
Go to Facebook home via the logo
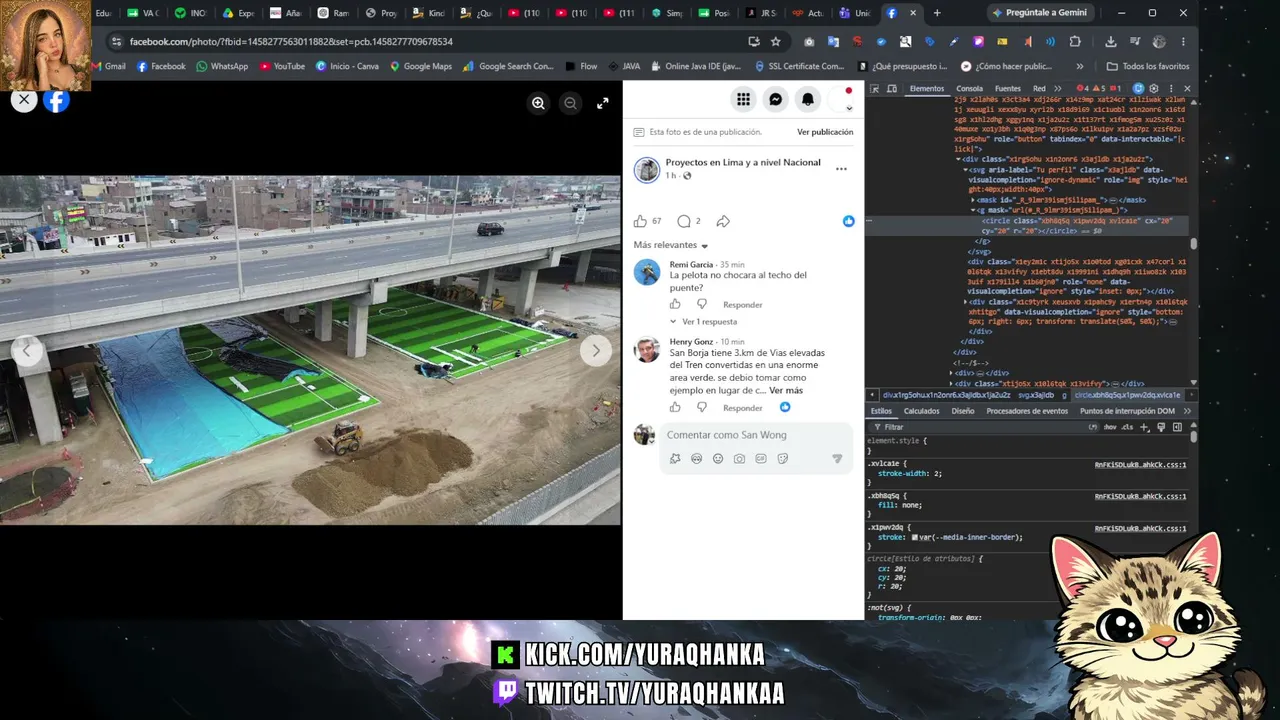tap(57, 100)
